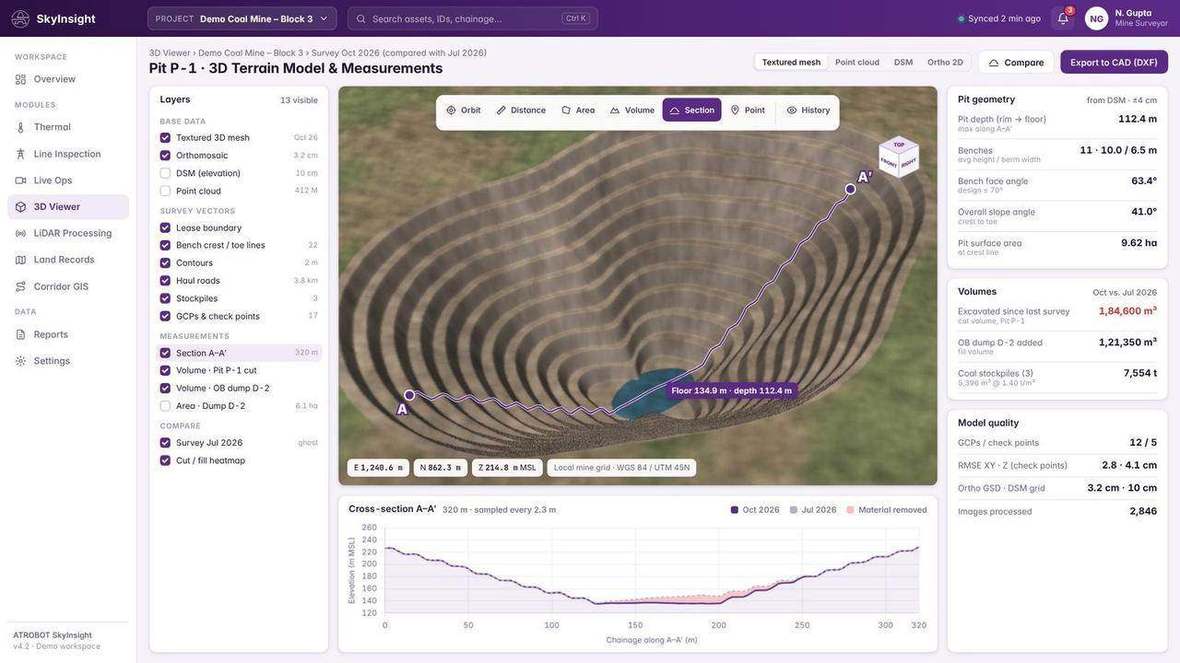Switch to the Textured mesh view

pos(791,62)
